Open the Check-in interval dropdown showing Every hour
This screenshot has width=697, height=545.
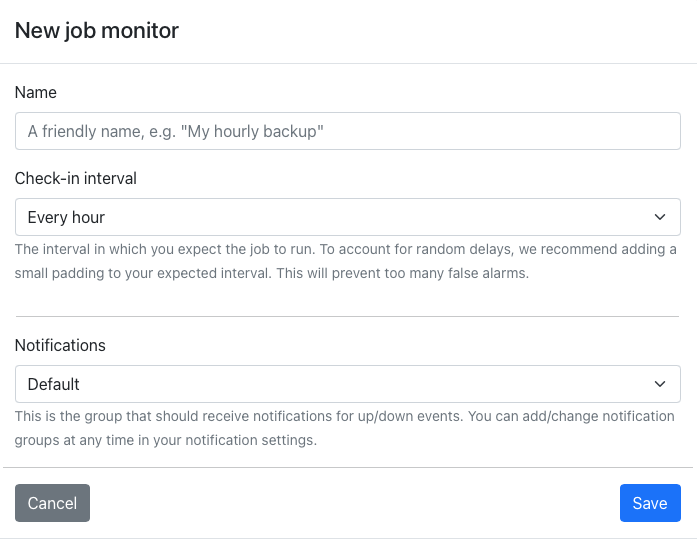pyautogui.click(x=348, y=217)
